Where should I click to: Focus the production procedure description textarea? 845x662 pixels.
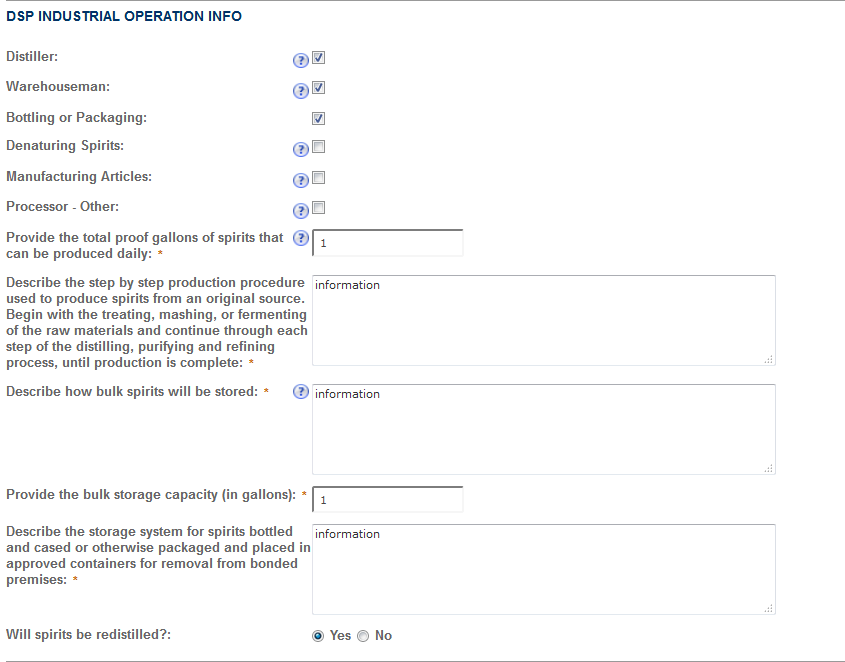pyautogui.click(x=543, y=320)
